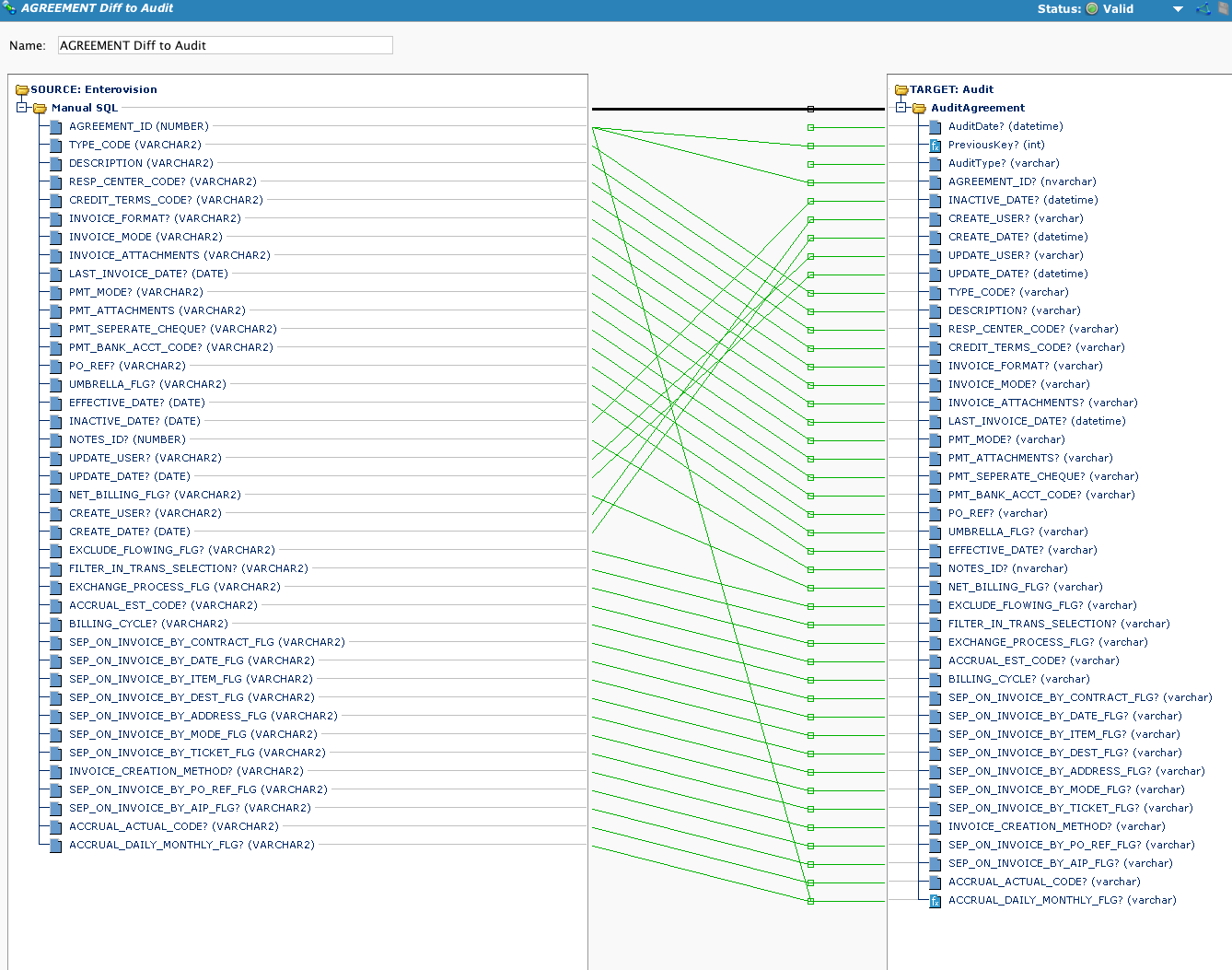This screenshot has width=1232, height=970.
Task: Collapse the Manual SQL tree node
Action: click(22, 108)
